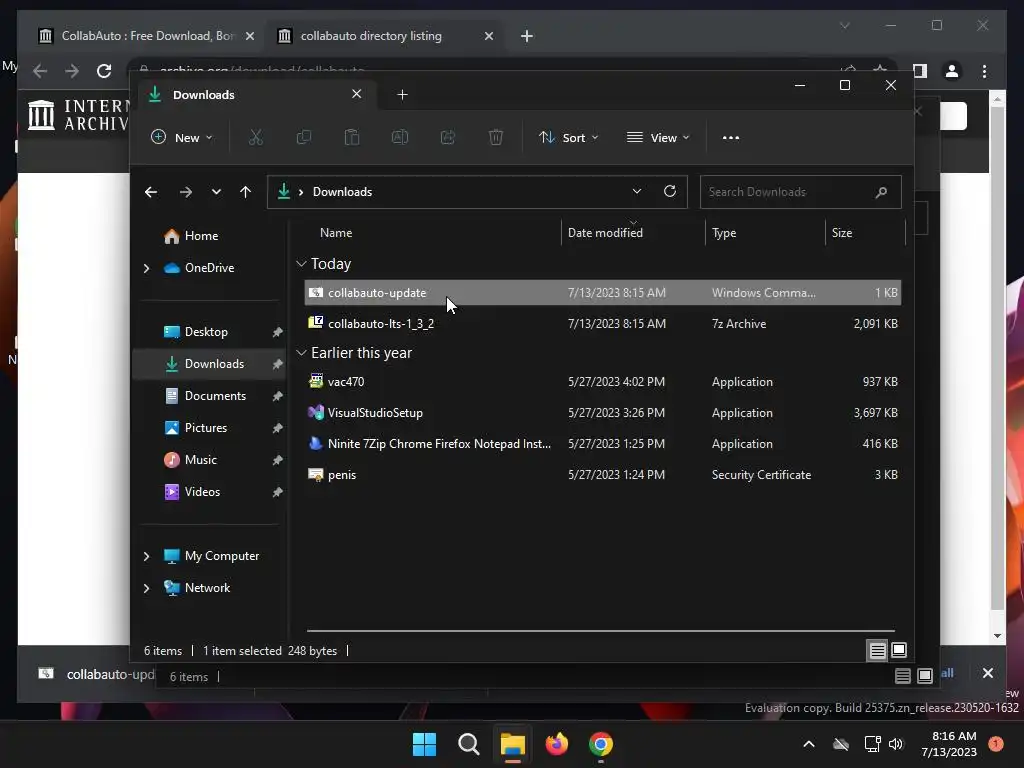Collapse the Today group
The image size is (1024, 768).
tap(301, 264)
